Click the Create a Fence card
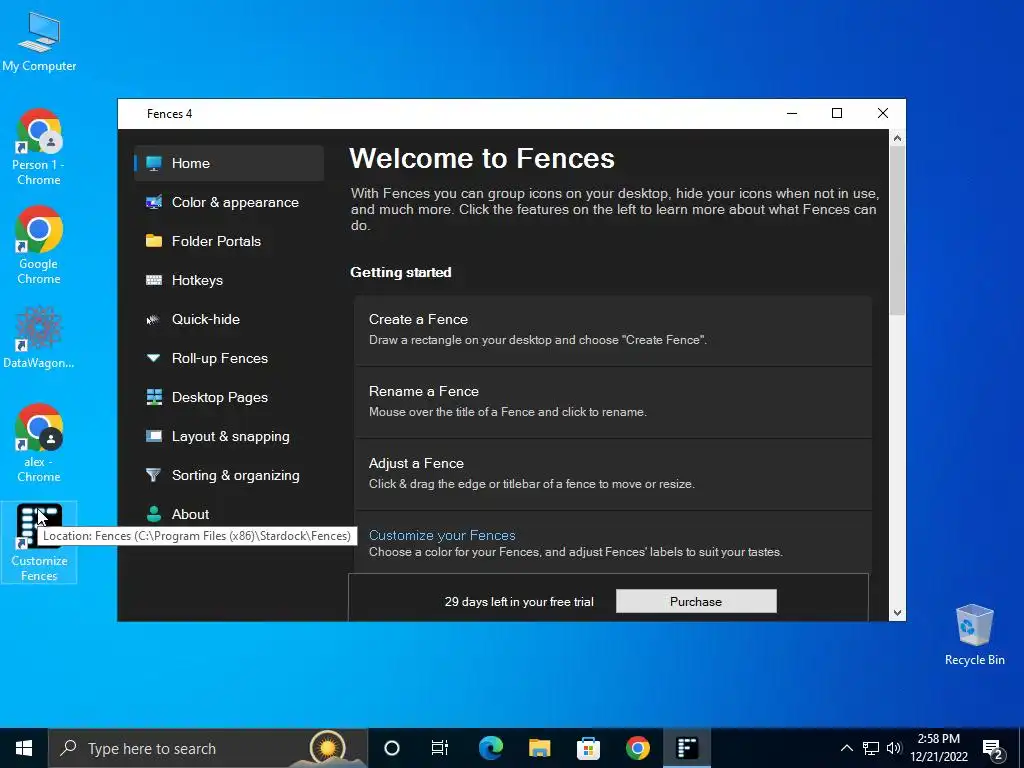 (613, 330)
